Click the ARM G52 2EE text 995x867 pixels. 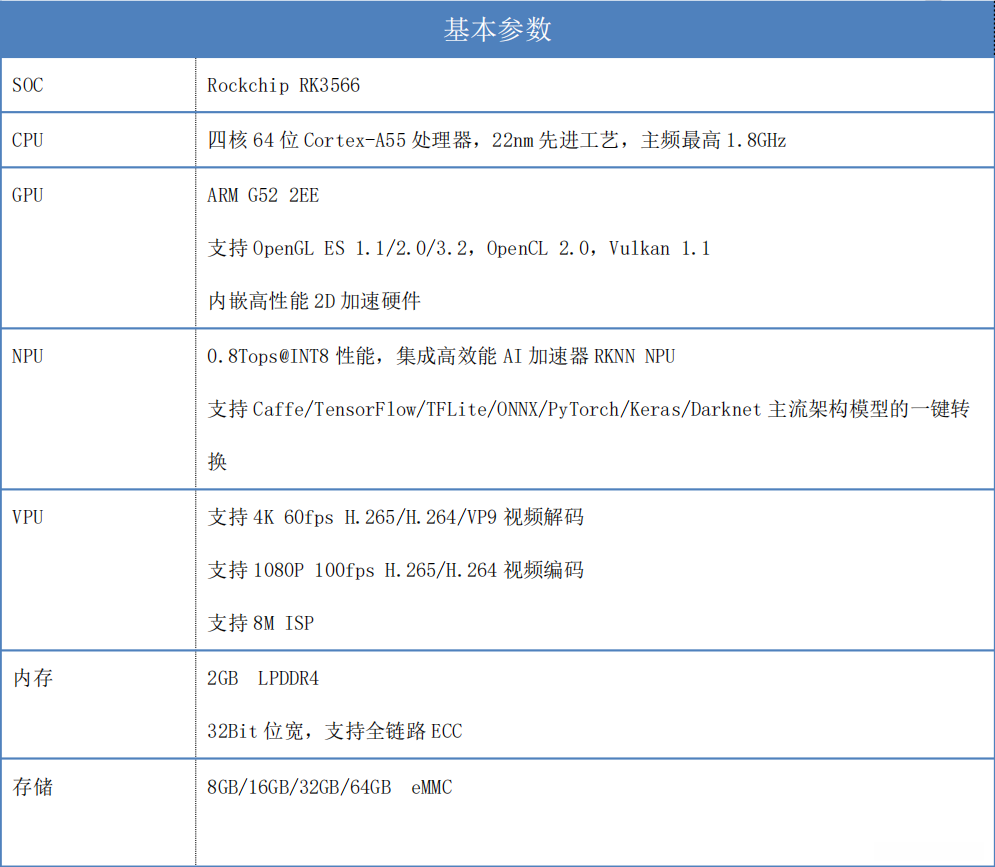(263, 195)
